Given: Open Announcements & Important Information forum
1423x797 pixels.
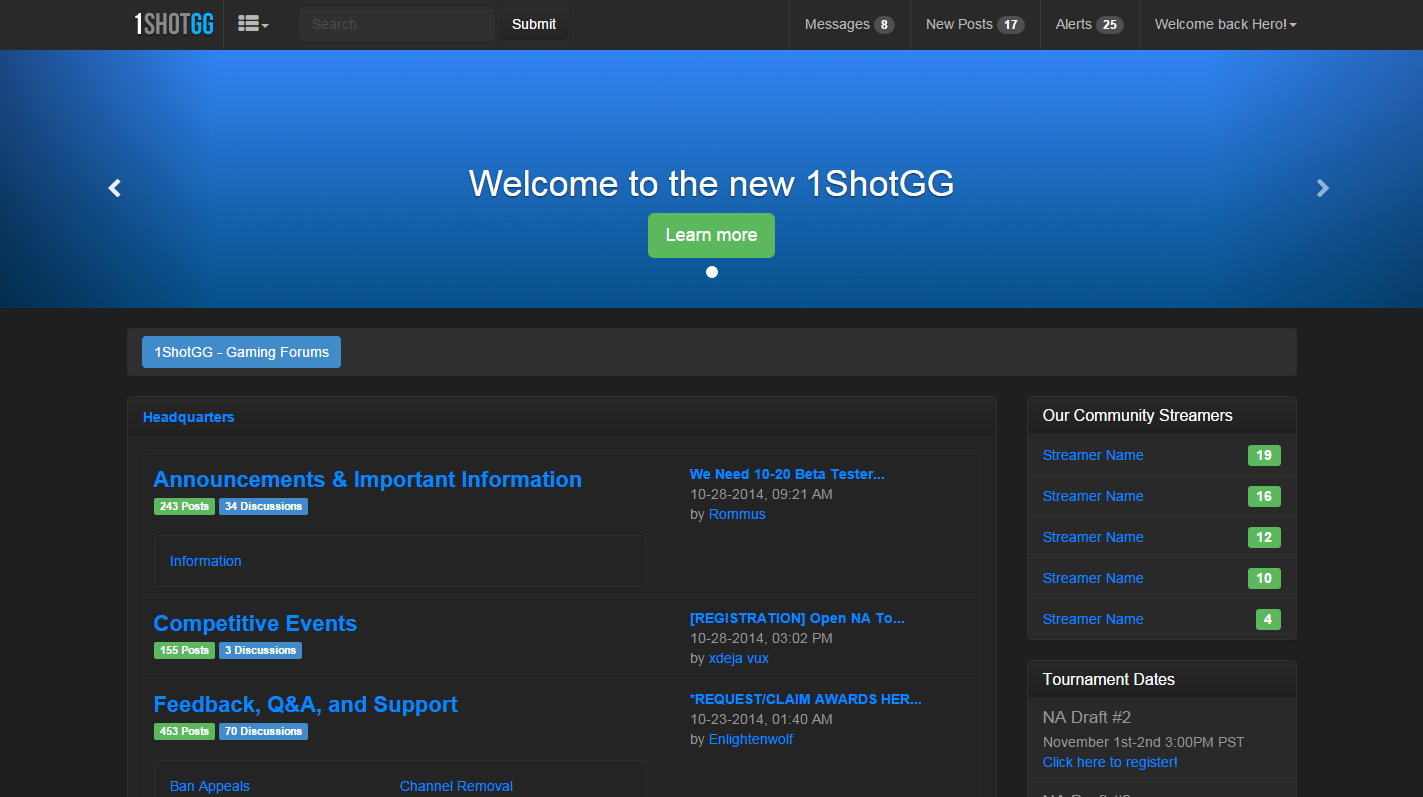Looking at the screenshot, I should pyautogui.click(x=367, y=479).
